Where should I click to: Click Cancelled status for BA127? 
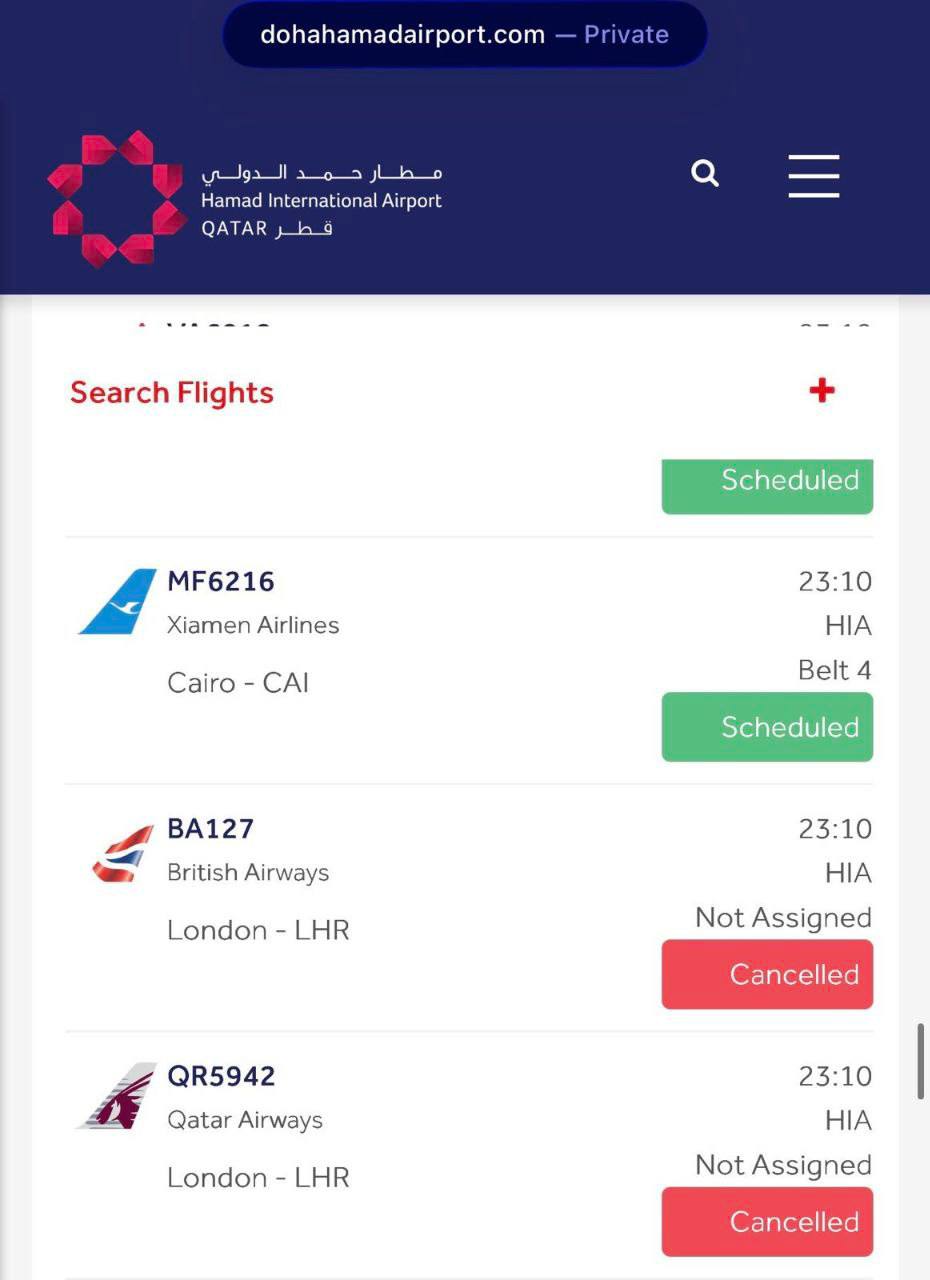[x=767, y=974]
